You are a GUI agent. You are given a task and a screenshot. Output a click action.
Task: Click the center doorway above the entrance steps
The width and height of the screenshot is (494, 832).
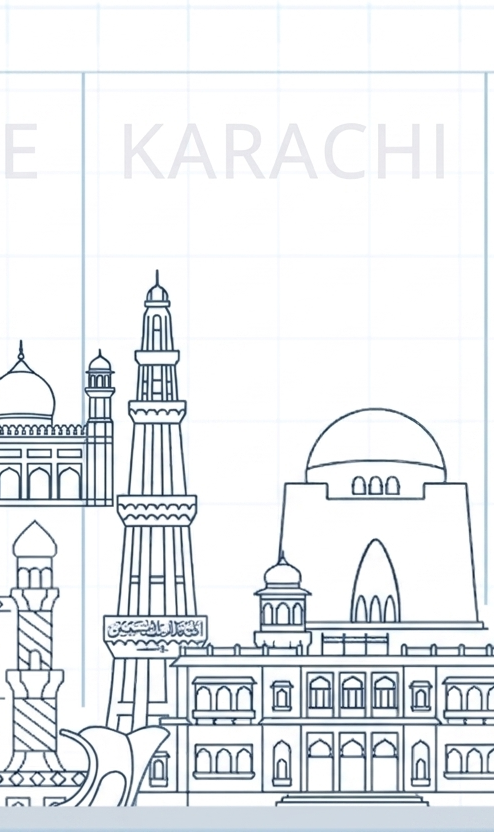pos(353,763)
